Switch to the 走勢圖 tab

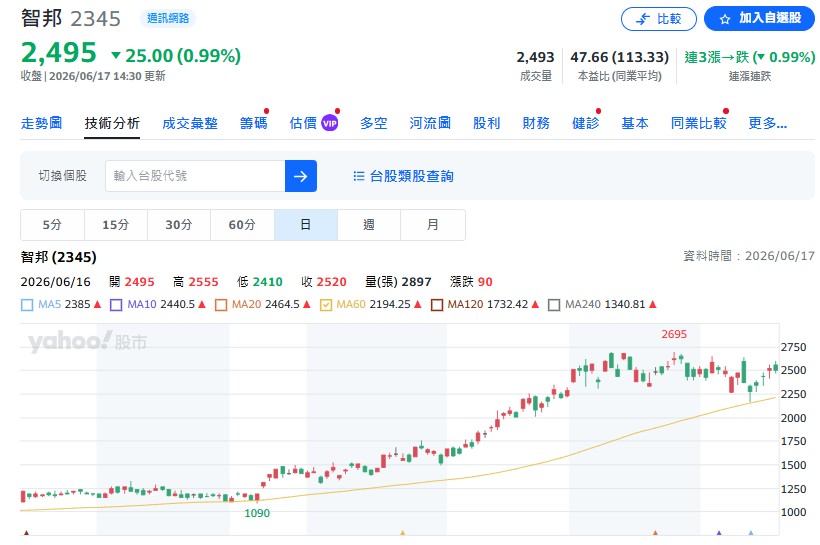41,123
